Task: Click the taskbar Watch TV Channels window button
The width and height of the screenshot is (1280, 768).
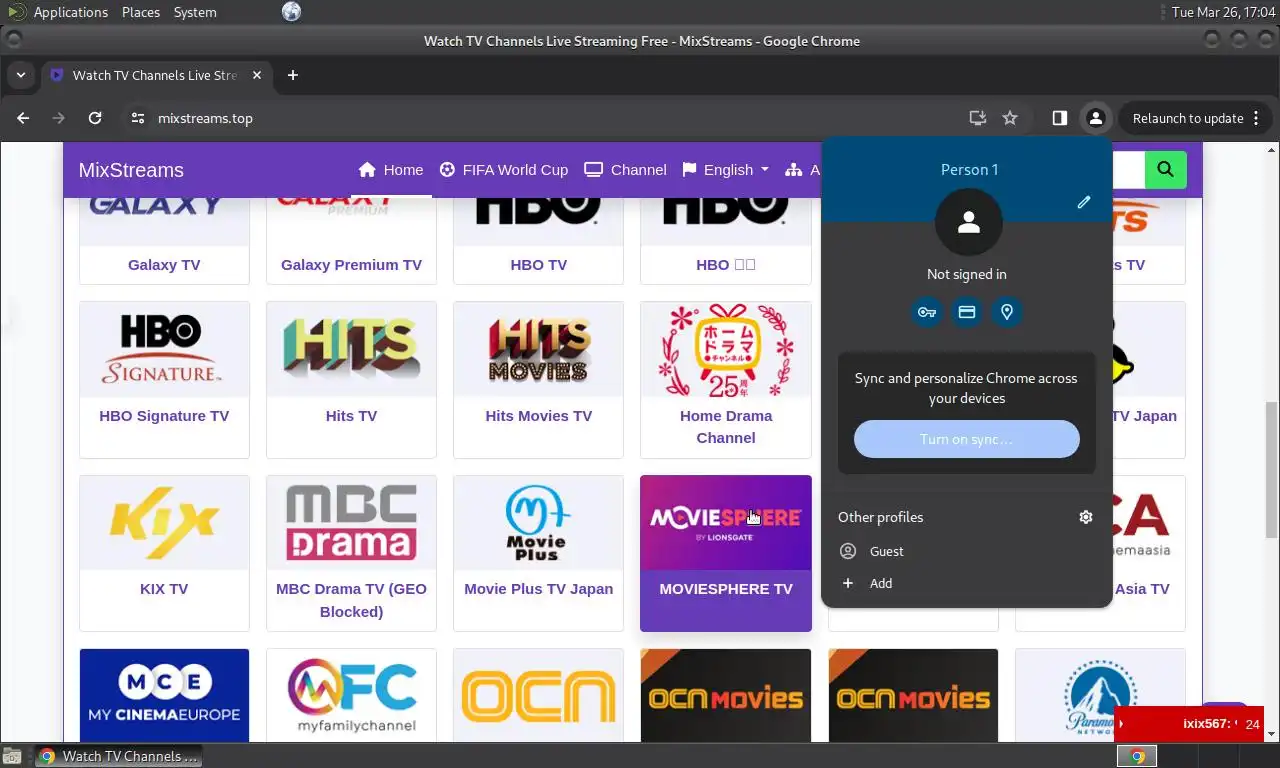Action: pyautogui.click(x=118, y=756)
